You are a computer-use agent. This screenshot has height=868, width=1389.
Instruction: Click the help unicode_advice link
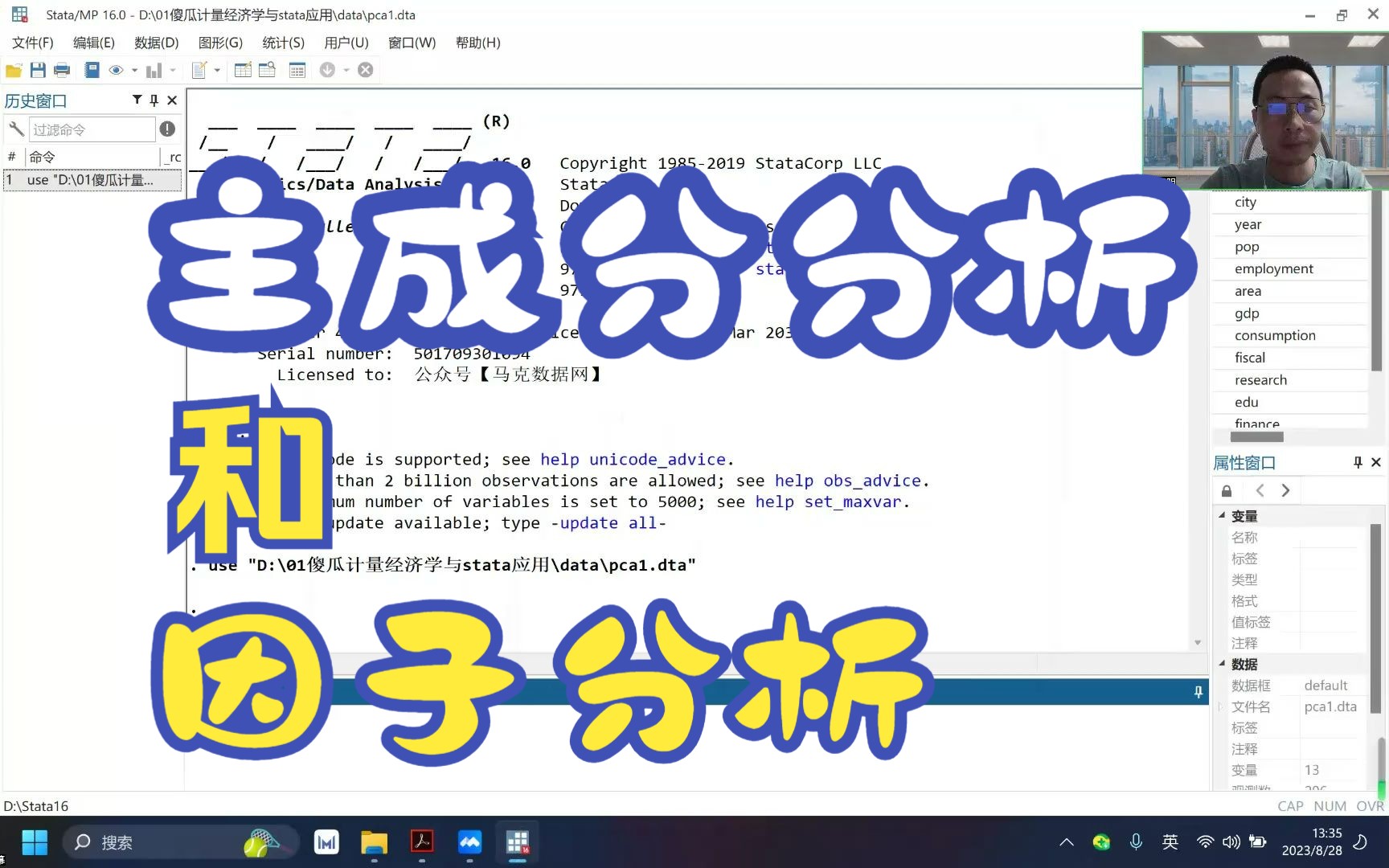pyautogui.click(x=633, y=460)
